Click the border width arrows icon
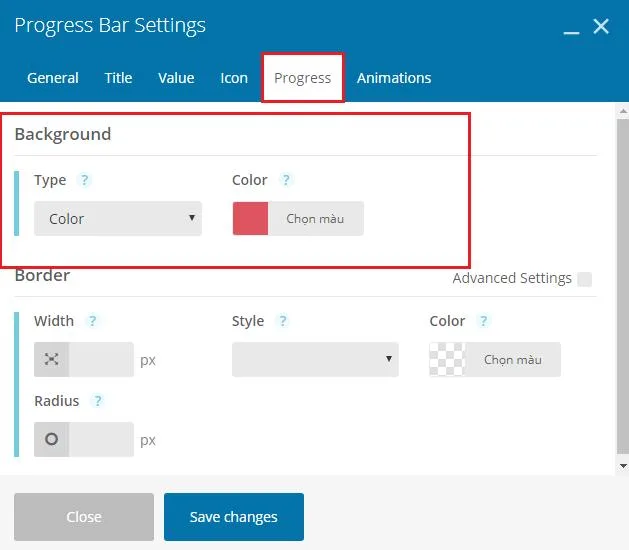 [x=51, y=360]
